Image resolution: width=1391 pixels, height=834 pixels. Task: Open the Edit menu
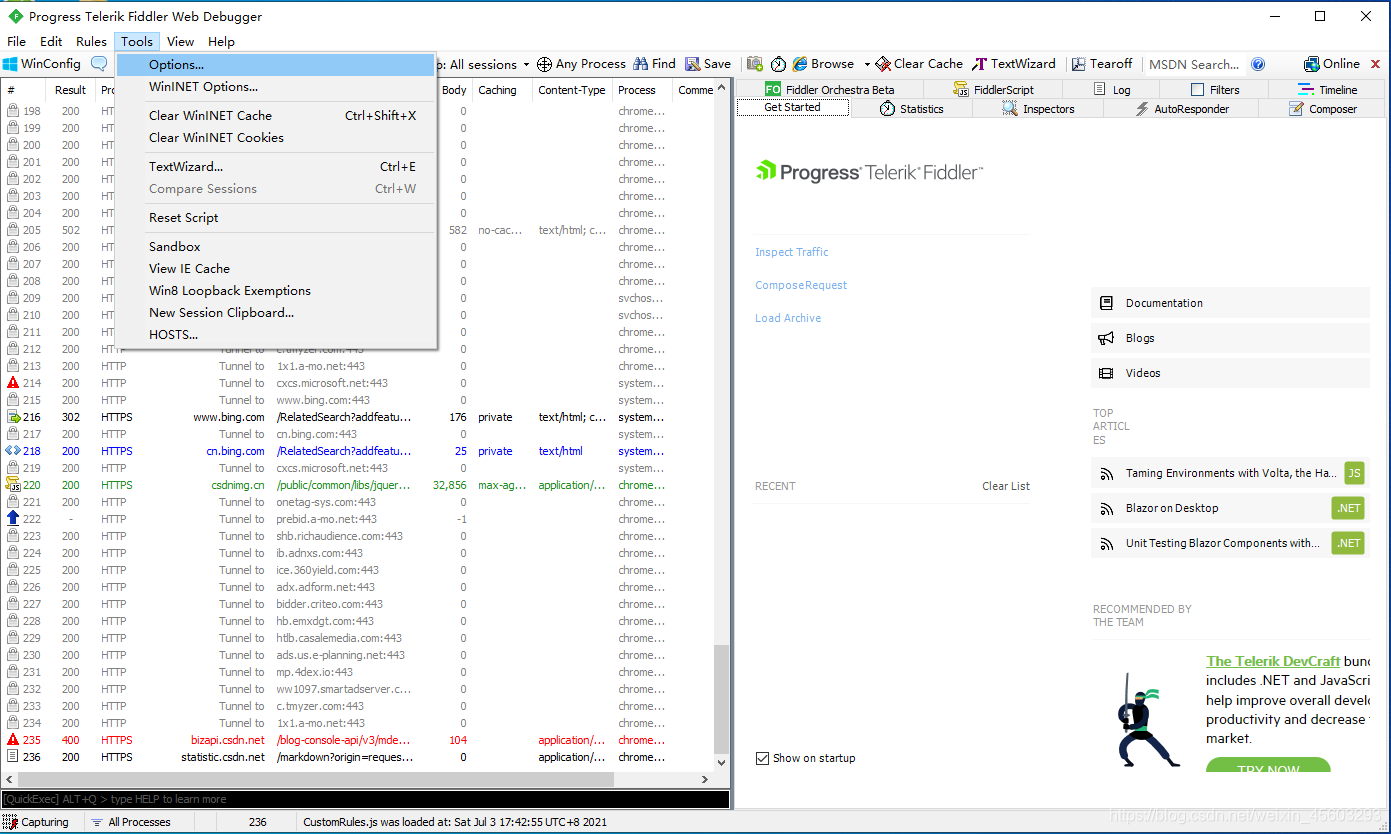click(x=51, y=42)
